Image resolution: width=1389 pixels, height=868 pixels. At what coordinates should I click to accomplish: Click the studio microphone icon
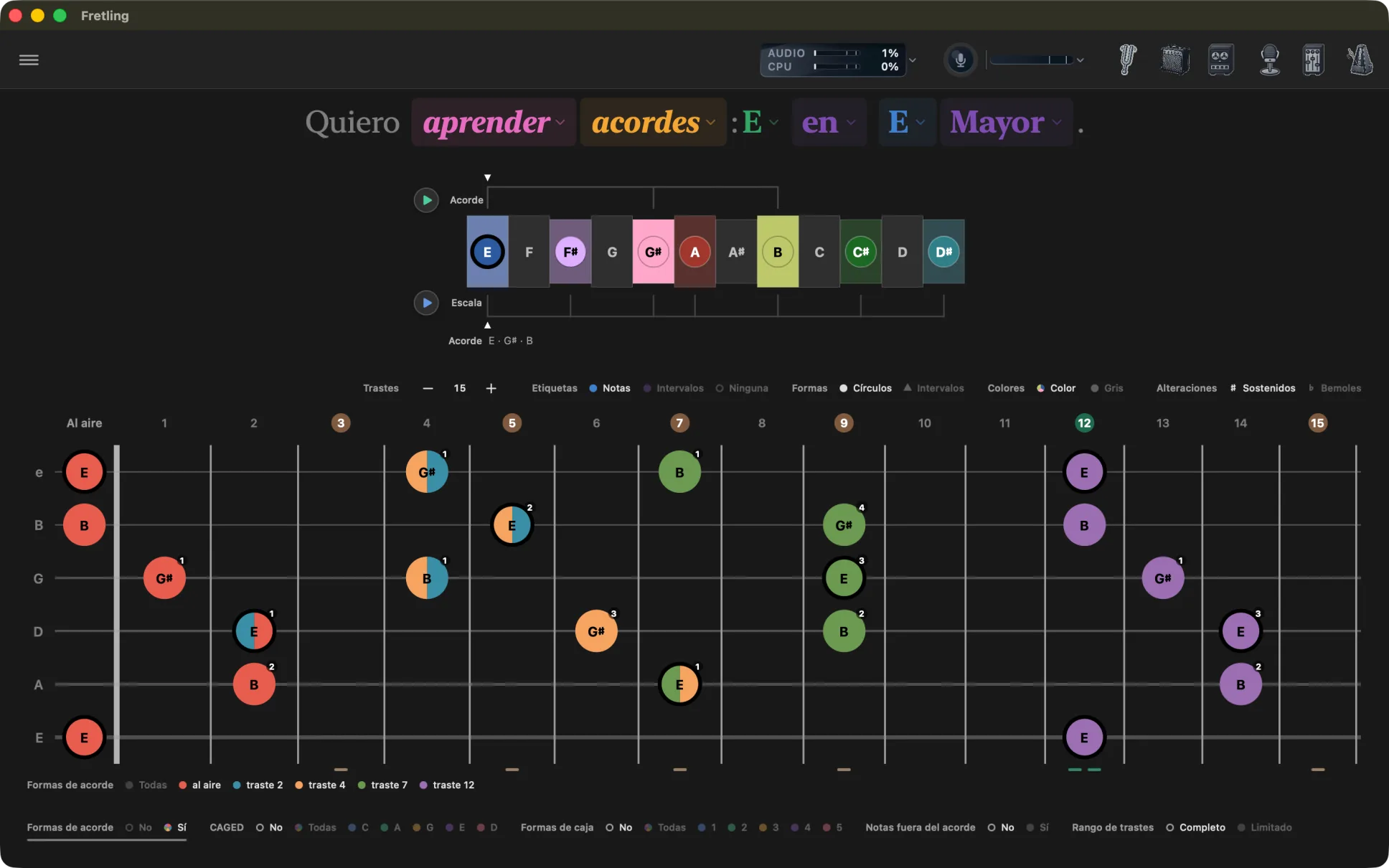coord(1269,60)
